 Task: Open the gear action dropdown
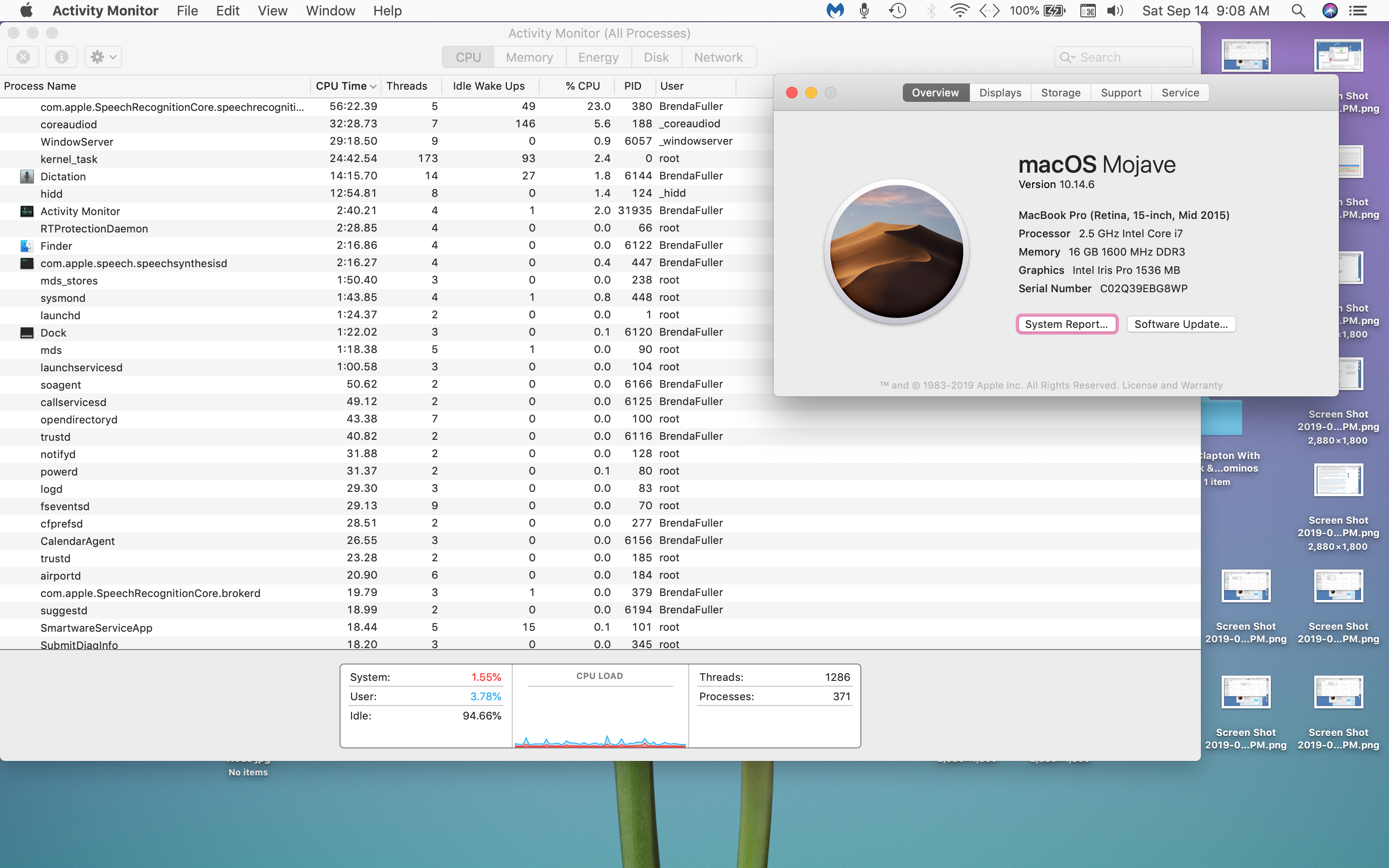103,57
